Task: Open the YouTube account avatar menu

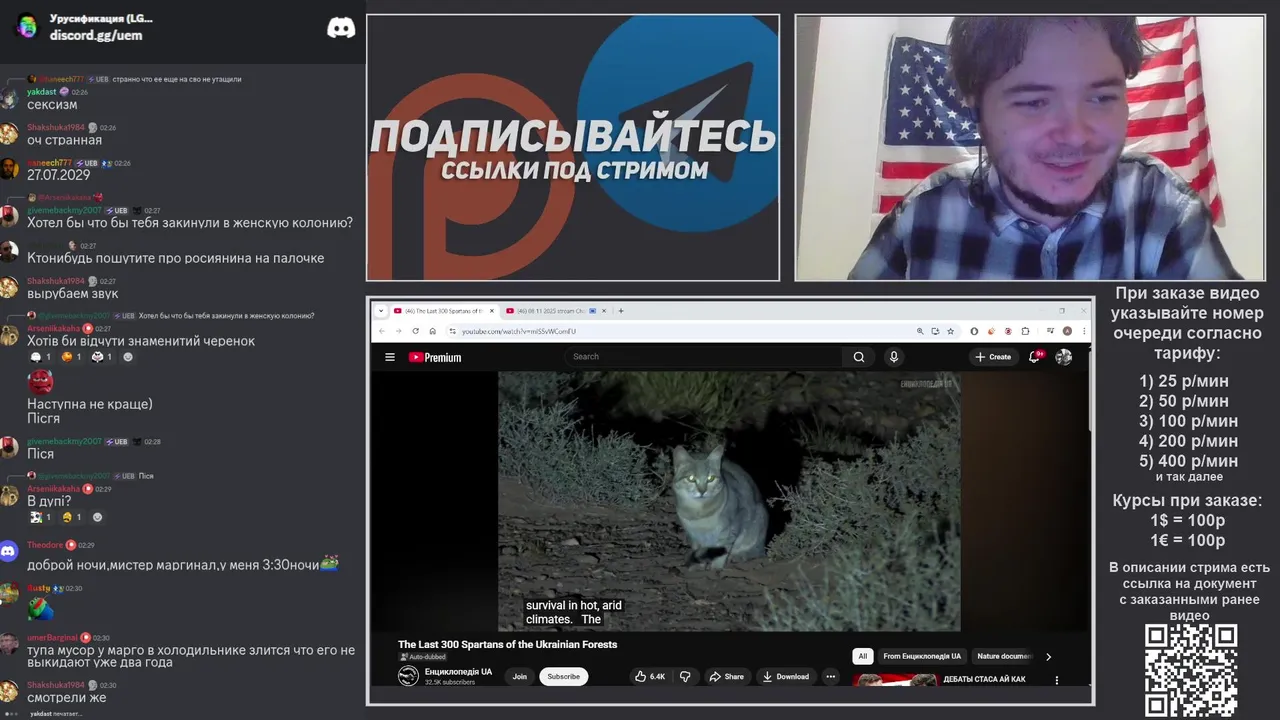Action: click(x=1063, y=357)
